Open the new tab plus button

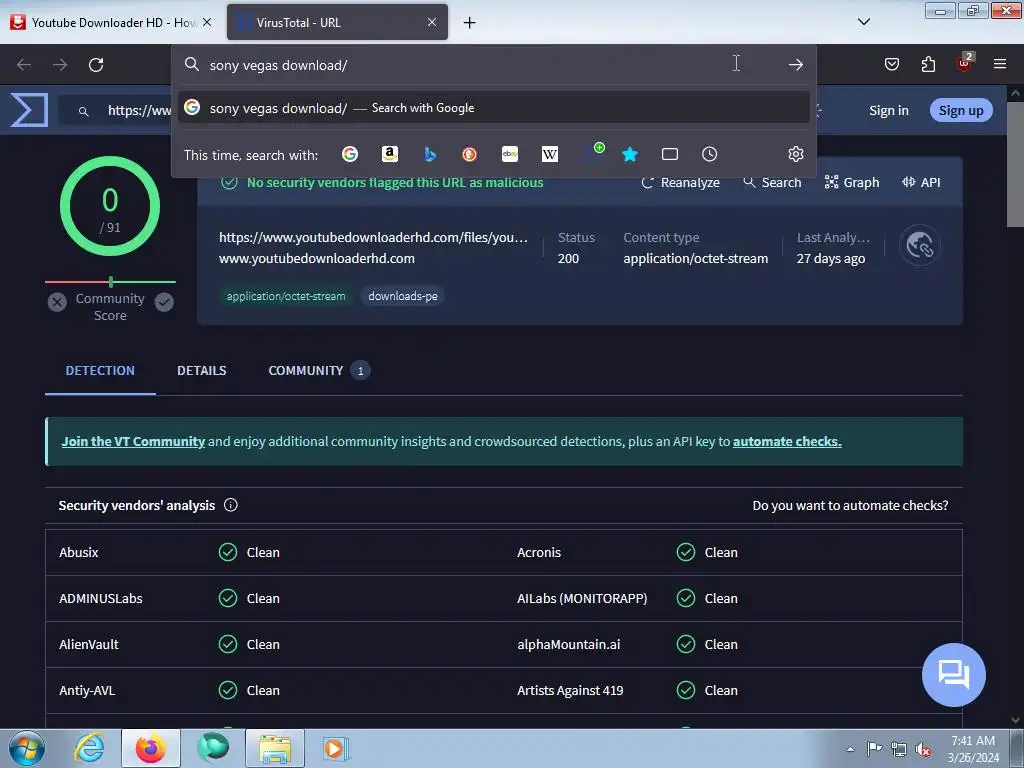click(x=470, y=22)
